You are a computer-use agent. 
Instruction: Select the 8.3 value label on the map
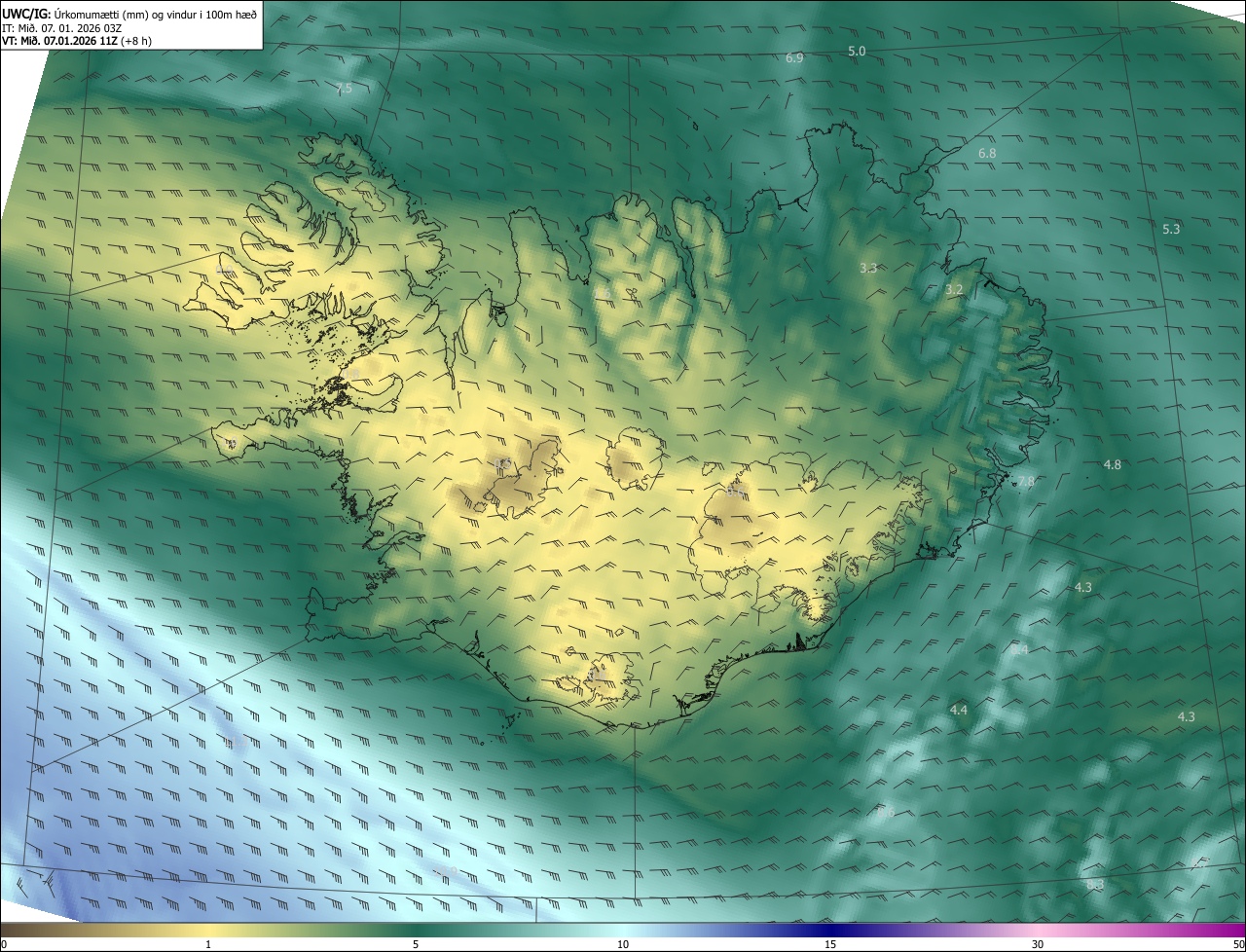[x=1095, y=884]
